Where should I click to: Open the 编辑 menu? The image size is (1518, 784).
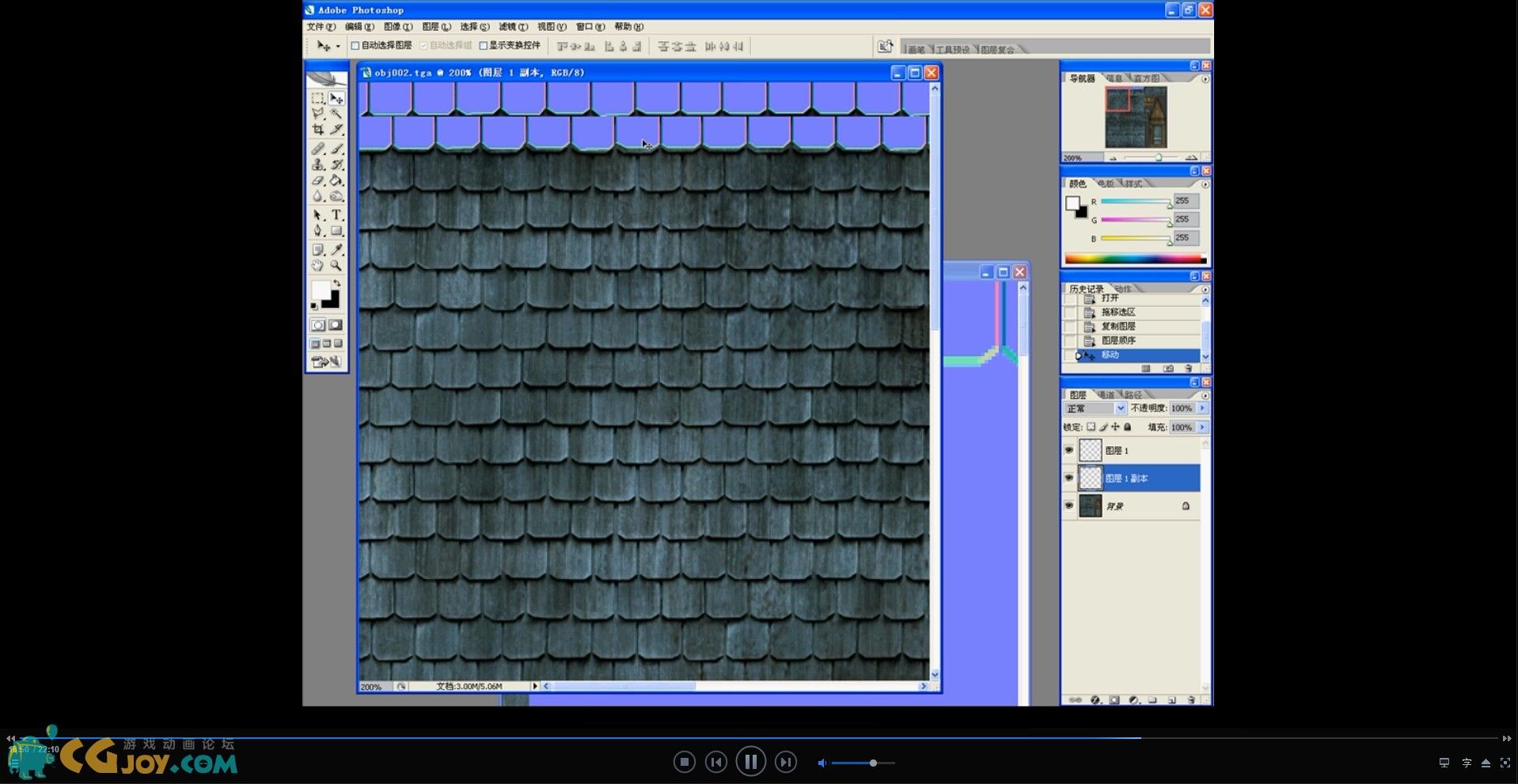pos(359,27)
